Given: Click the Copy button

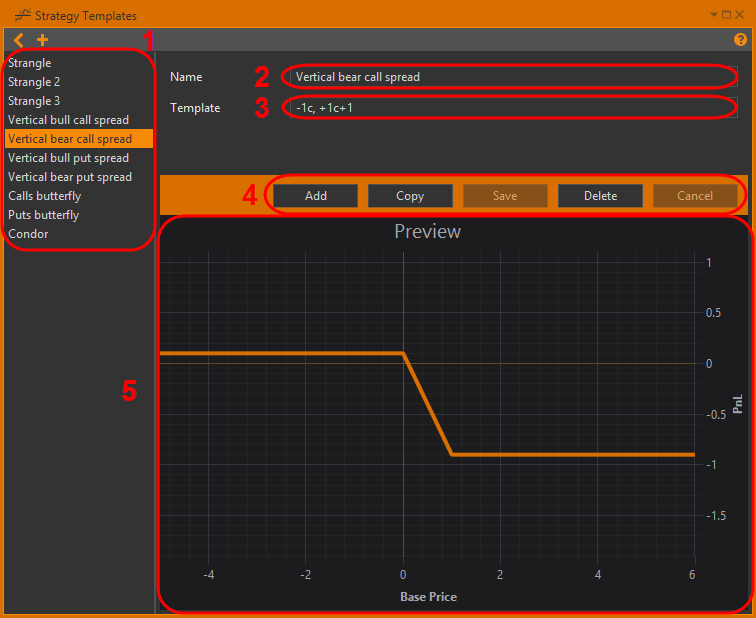Looking at the screenshot, I should [x=410, y=196].
